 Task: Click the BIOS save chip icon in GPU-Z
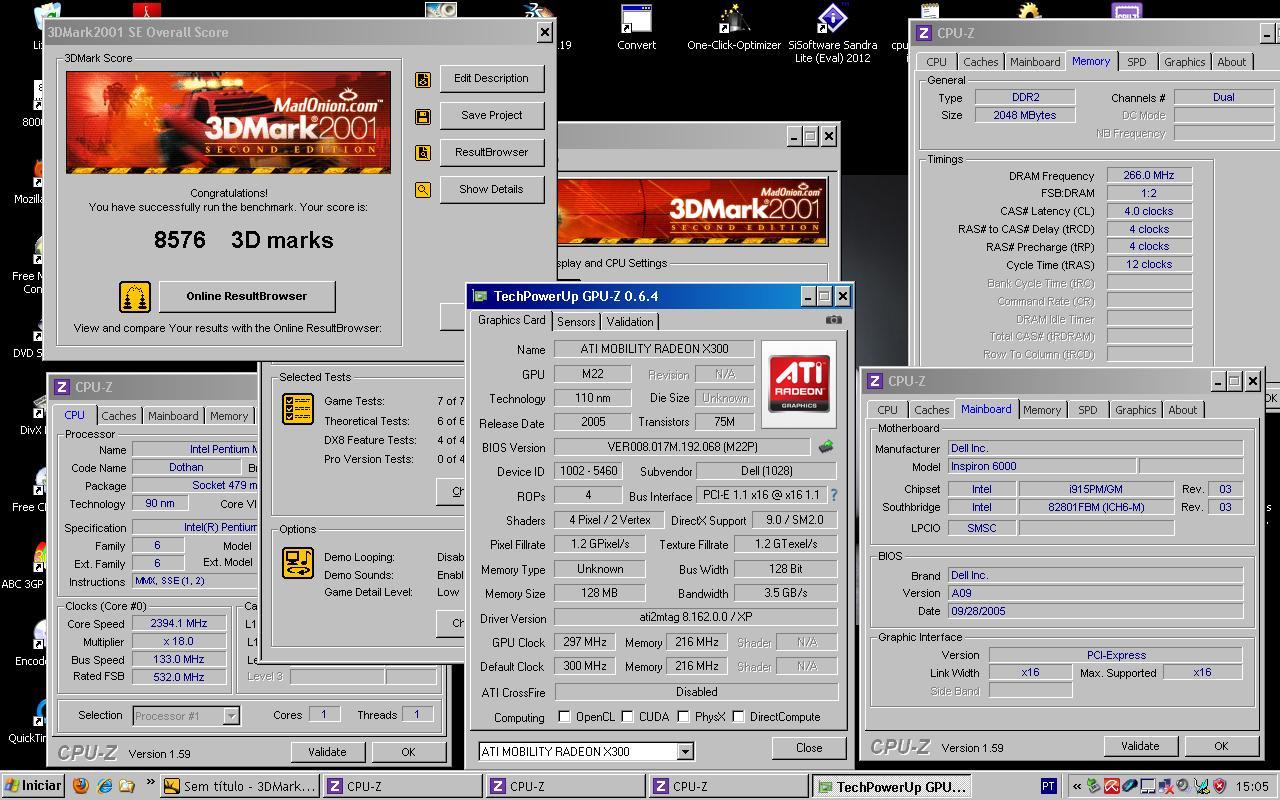pyautogui.click(x=826, y=447)
